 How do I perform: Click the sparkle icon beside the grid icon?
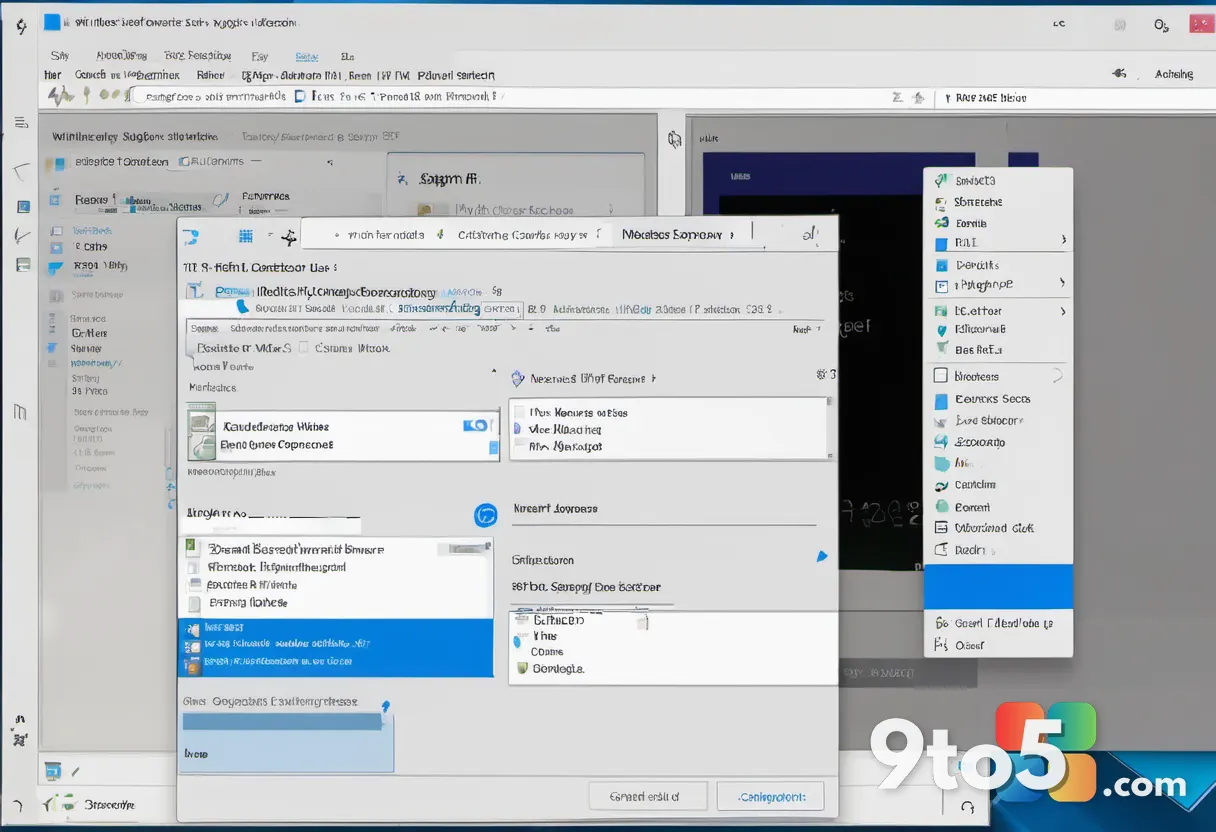click(x=289, y=237)
